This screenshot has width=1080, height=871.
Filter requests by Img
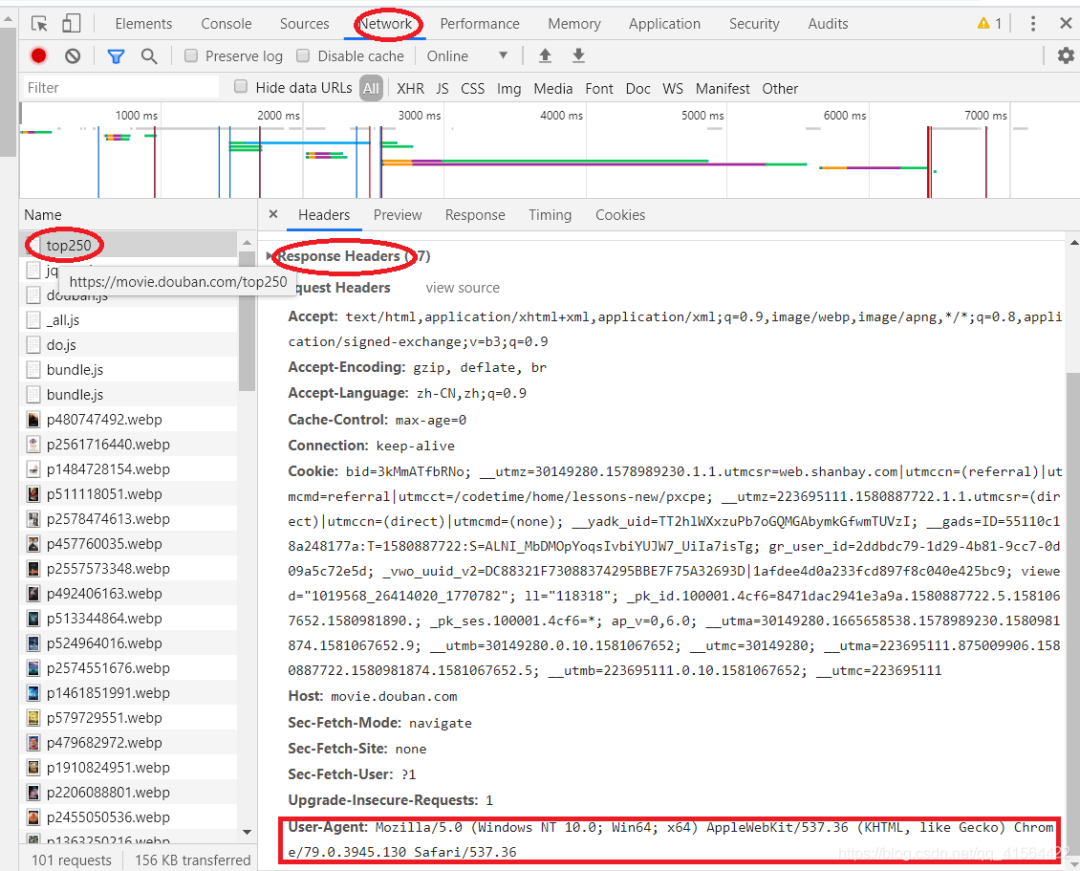pyautogui.click(x=509, y=89)
